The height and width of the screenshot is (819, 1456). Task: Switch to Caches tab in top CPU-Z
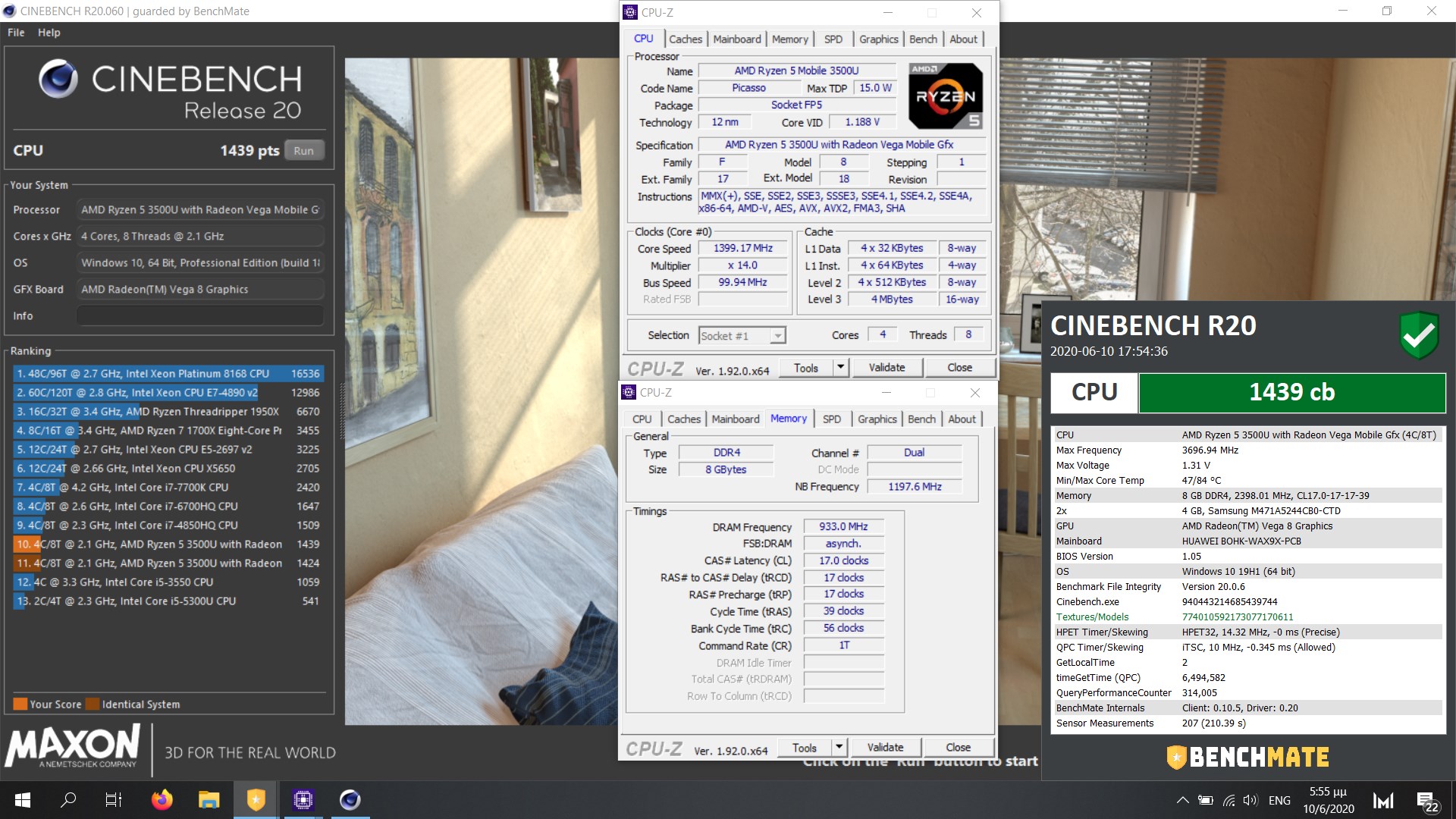(686, 39)
